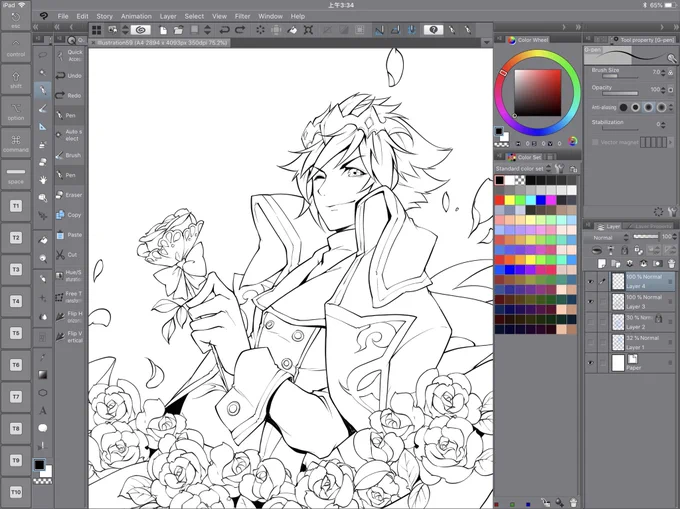This screenshot has width=680, height=509.
Task: Select the Color Set tab
Action: click(x=525, y=157)
